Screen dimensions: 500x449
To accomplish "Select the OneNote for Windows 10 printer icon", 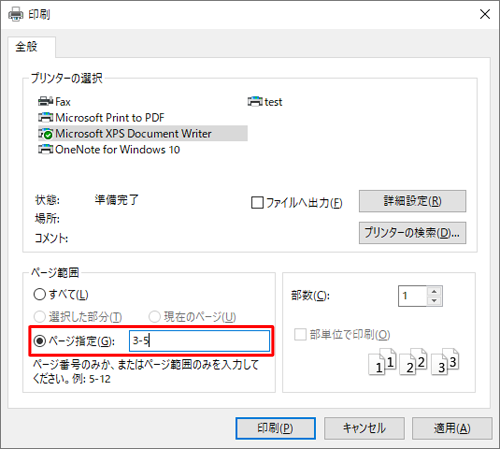I will tap(45, 149).
